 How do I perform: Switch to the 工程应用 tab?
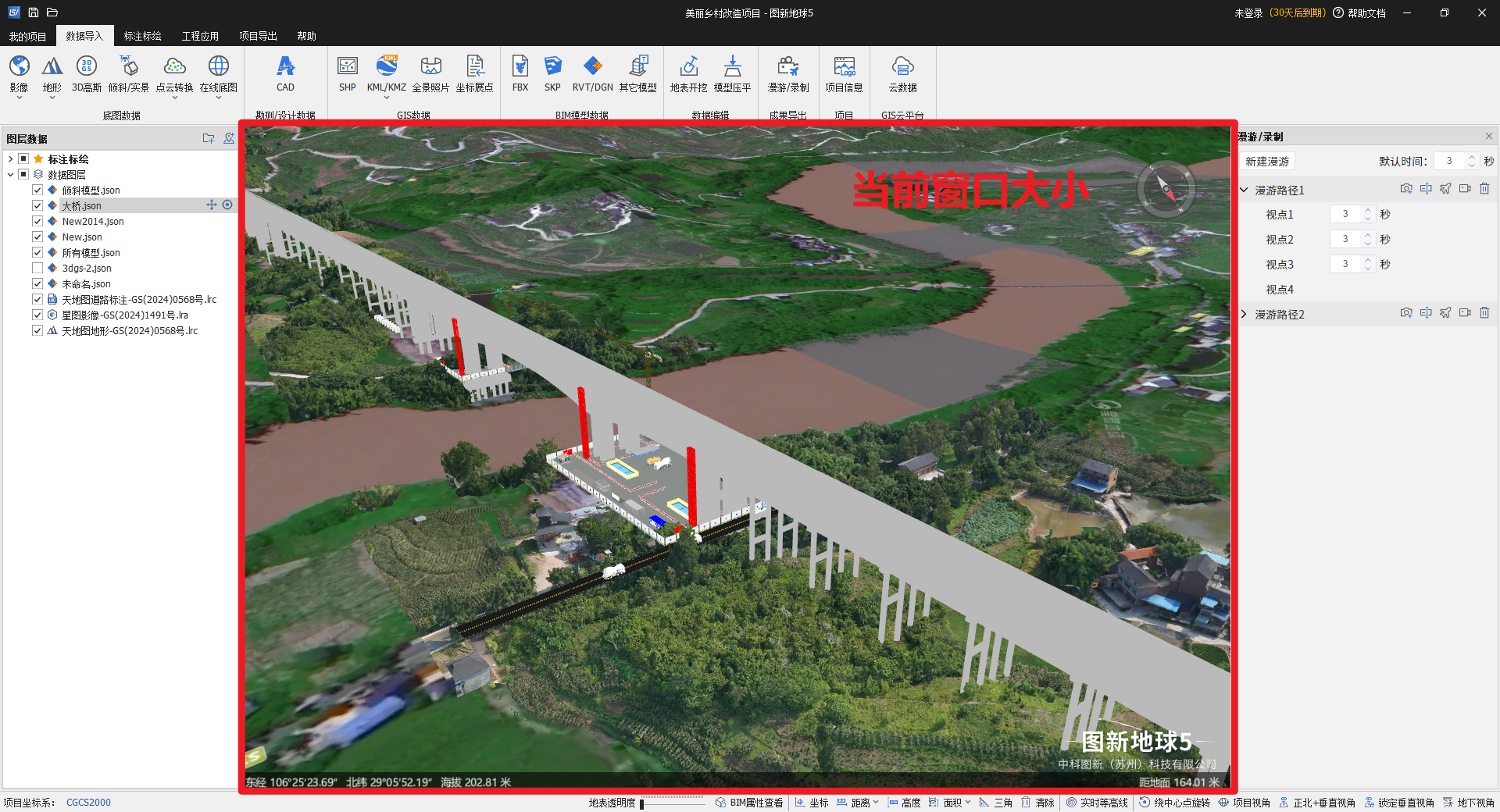(x=200, y=36)
